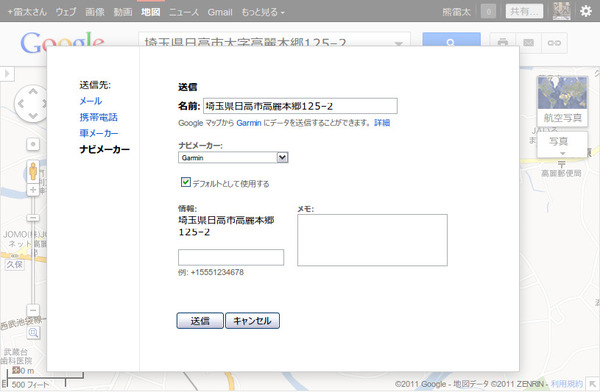Click the 共有 share button
Viewport: 600px width, 392px height.
pyautogui.click(x=524, y=11)
